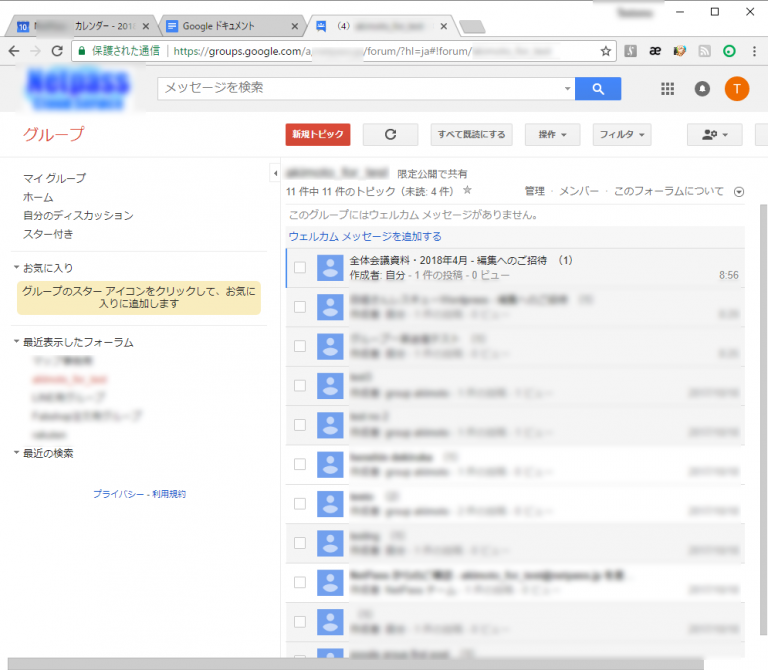
Task: Go to マイ グループ in the sidebar
Action: coord(54,178)
